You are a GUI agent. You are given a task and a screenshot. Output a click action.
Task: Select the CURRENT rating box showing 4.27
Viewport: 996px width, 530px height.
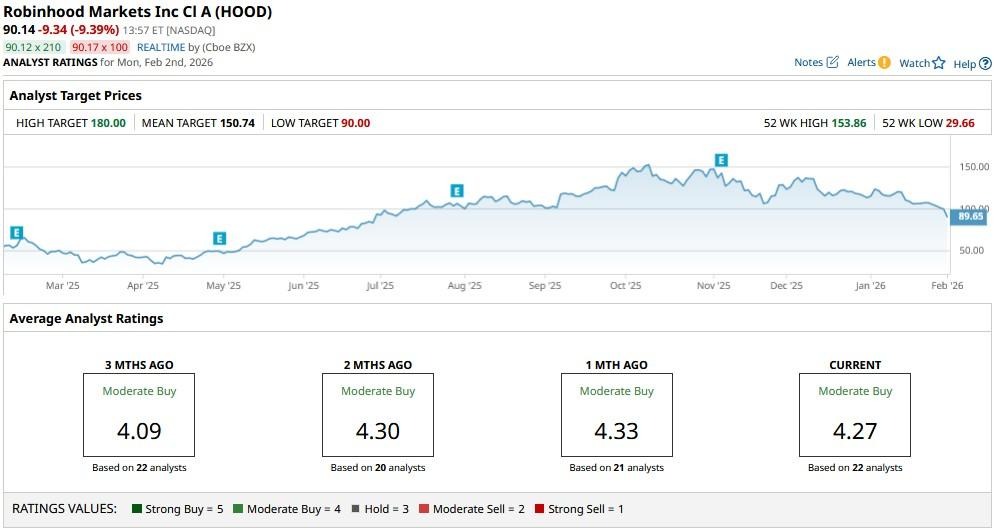click(855, 414)
